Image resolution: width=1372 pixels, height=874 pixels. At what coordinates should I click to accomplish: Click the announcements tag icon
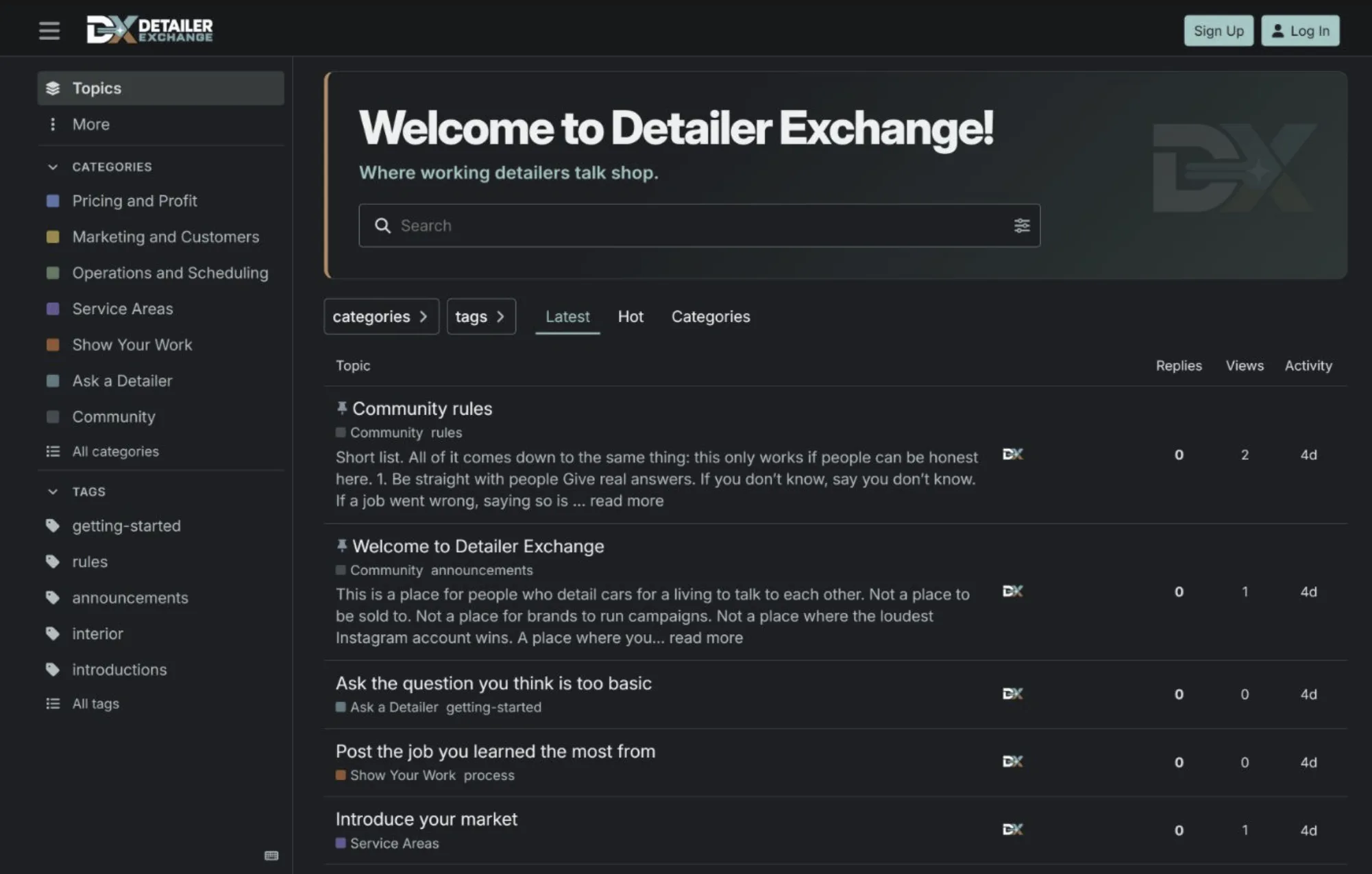[53, 597]
